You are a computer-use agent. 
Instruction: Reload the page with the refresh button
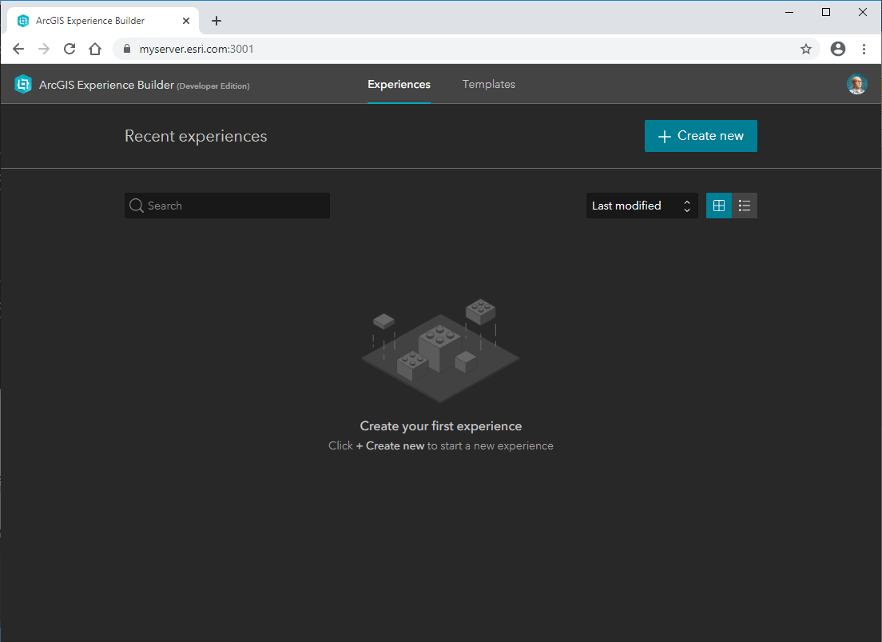[x=68, y=48]
